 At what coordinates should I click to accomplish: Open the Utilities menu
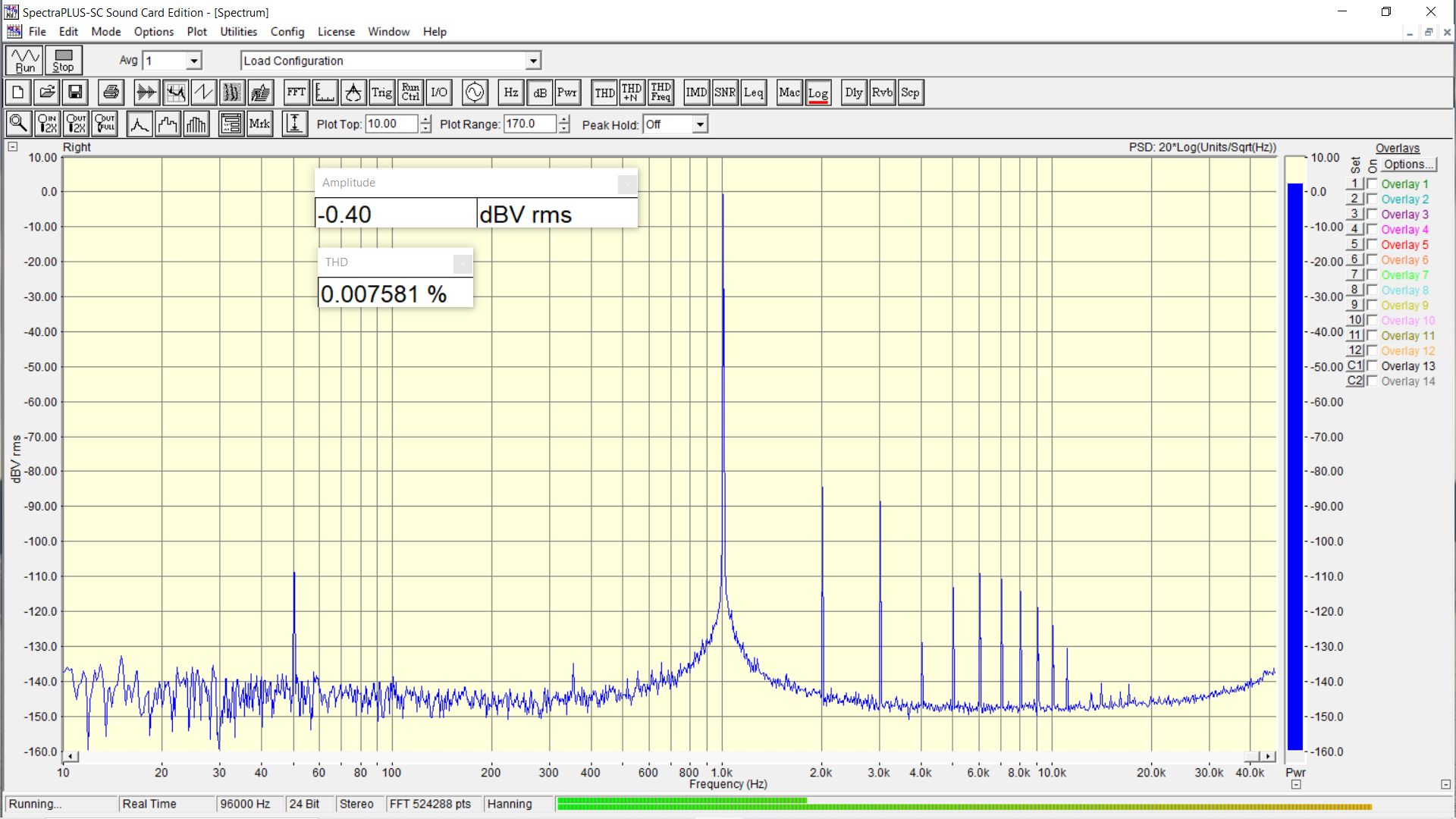(238, 32)
